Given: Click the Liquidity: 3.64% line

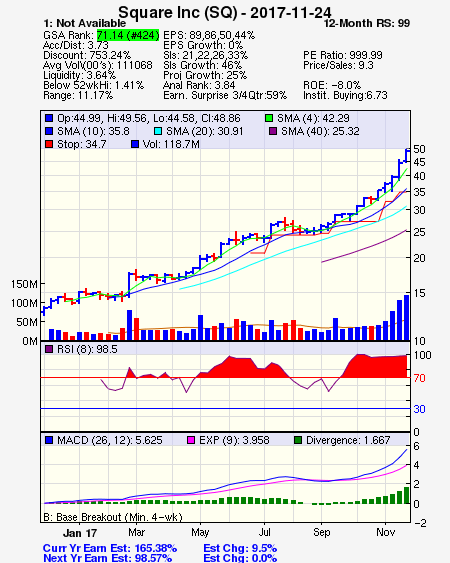Looking at the screenshot, I should click(79, 75).
